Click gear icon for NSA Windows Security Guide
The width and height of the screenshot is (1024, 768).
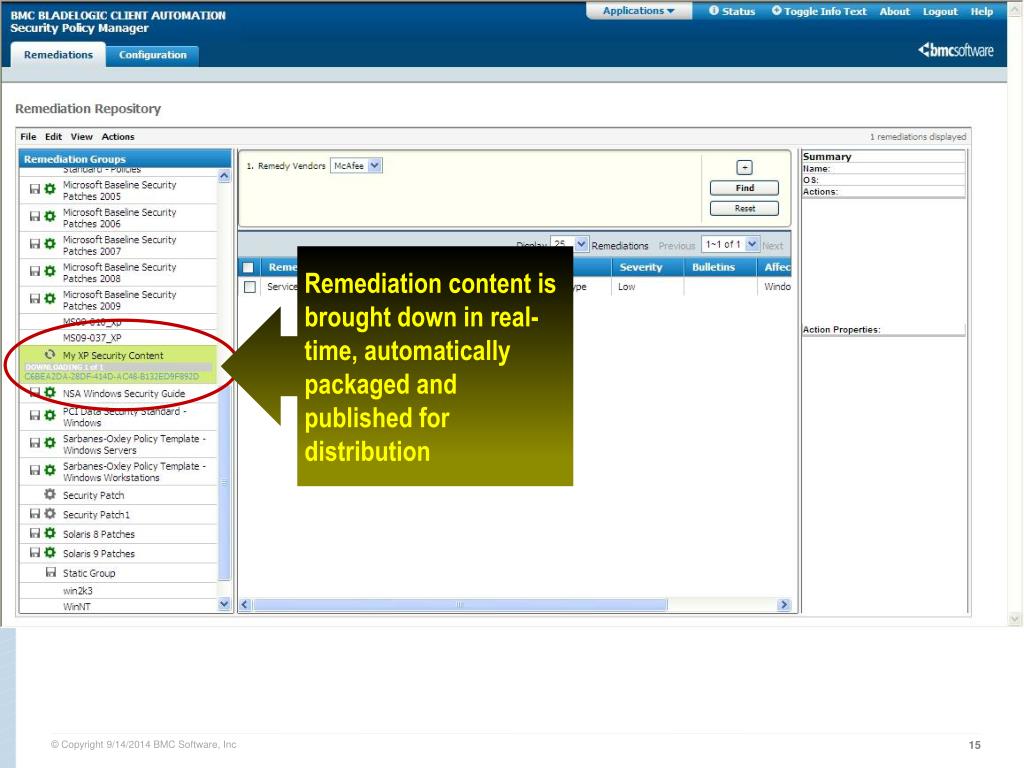point(50,392)
